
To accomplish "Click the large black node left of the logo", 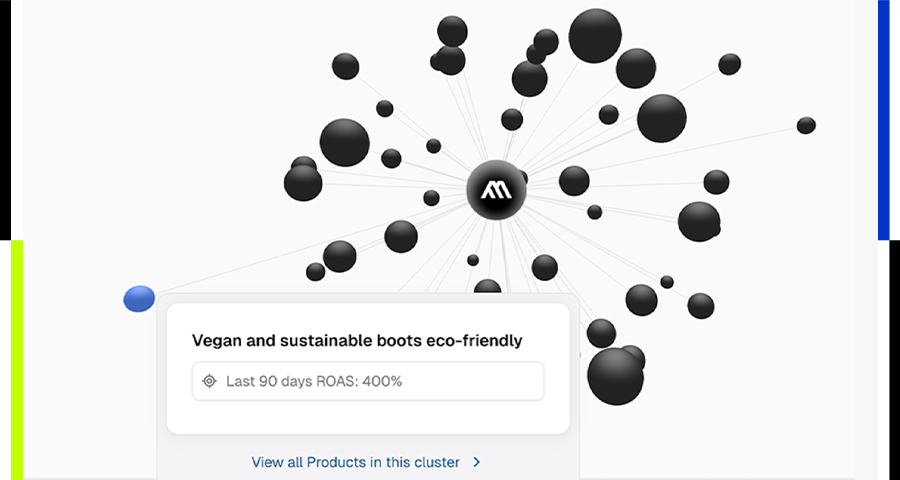I will (344, 142).
